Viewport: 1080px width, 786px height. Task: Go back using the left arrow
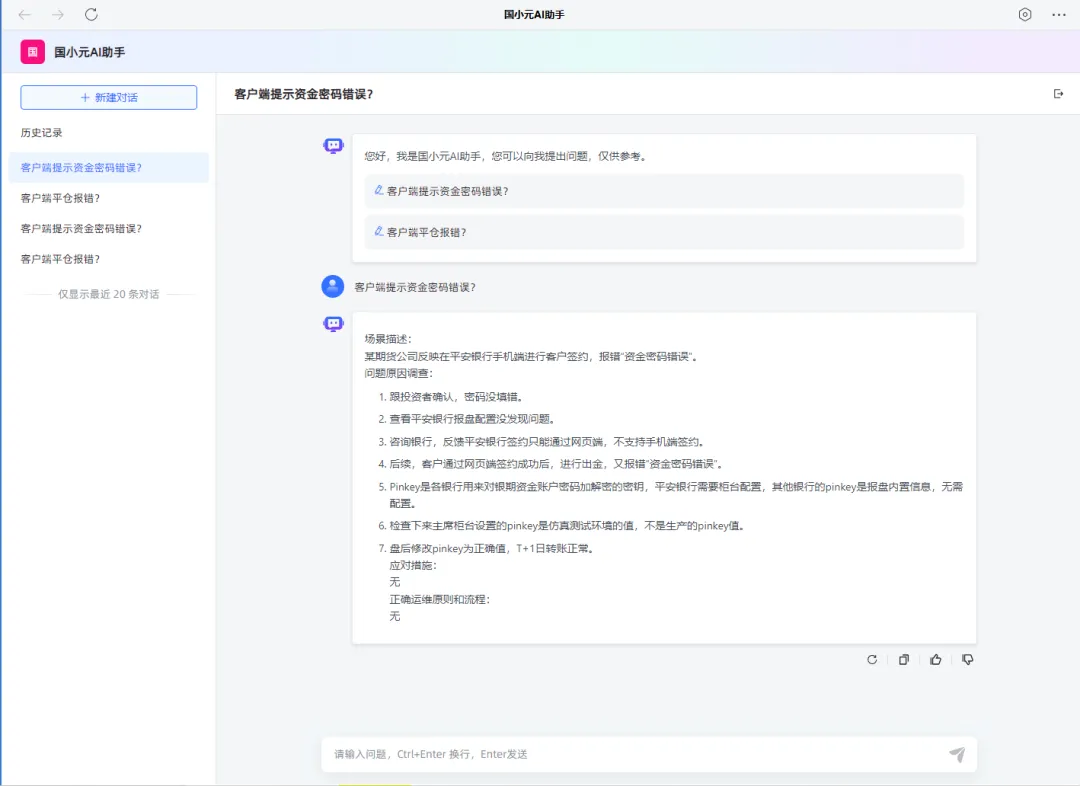coord(25,15)
